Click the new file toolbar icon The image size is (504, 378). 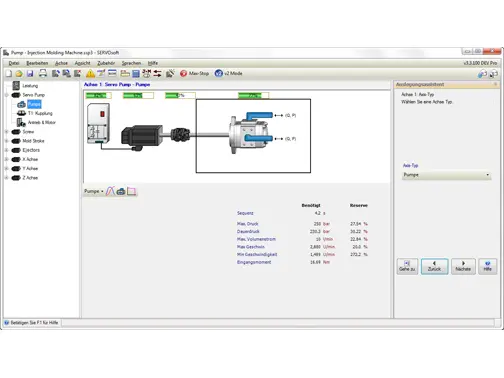coord(9,73)
